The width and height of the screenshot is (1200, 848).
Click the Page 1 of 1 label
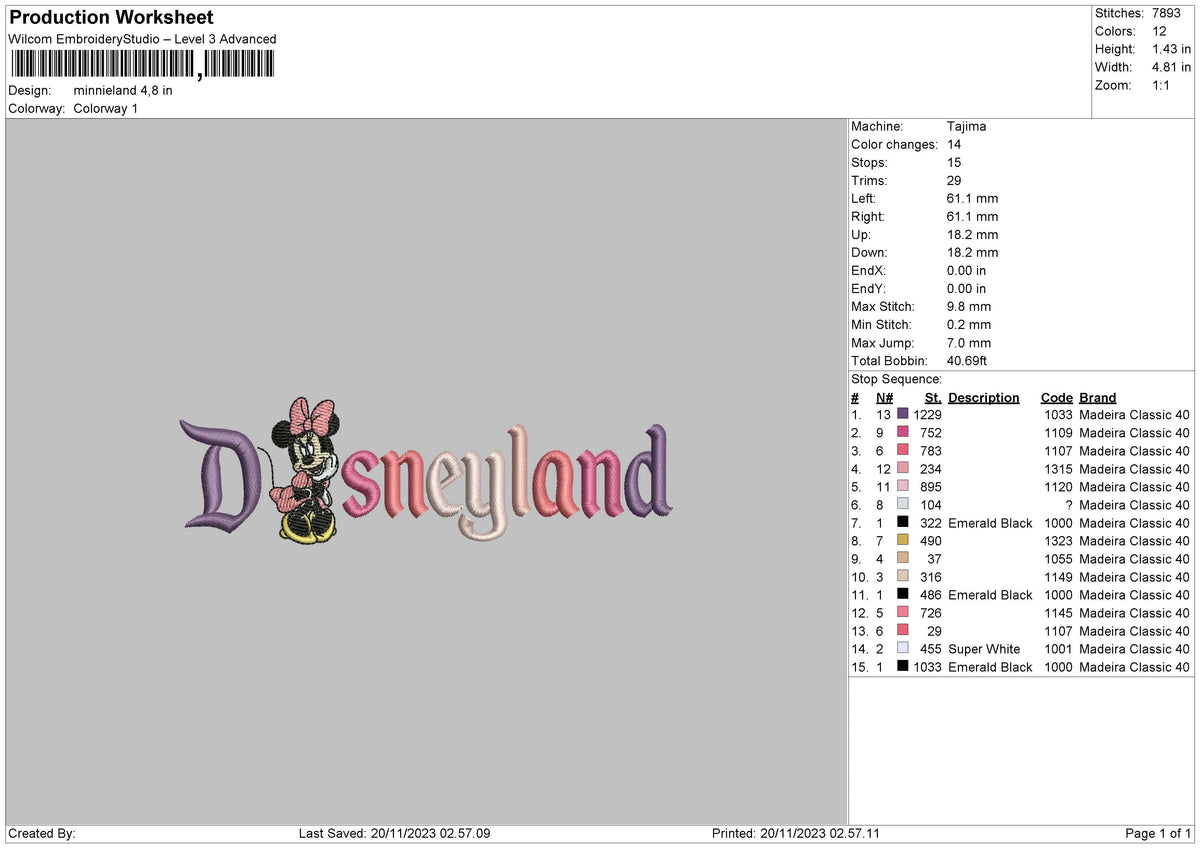pyautogui.click(x=1157, y=832)
